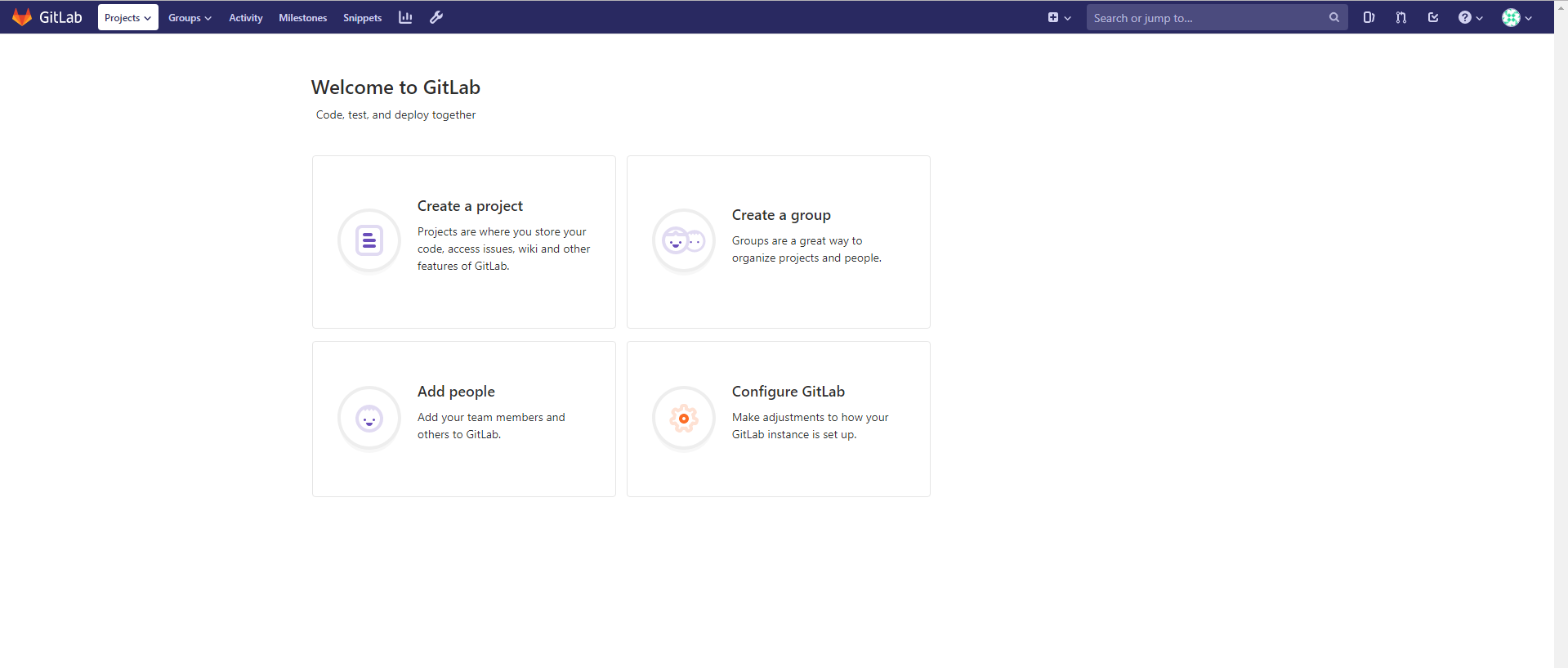This screenshot has width=1568, height=668.
Task: Click the GitLab wordmark text in navbar
Action: point(60,17)
